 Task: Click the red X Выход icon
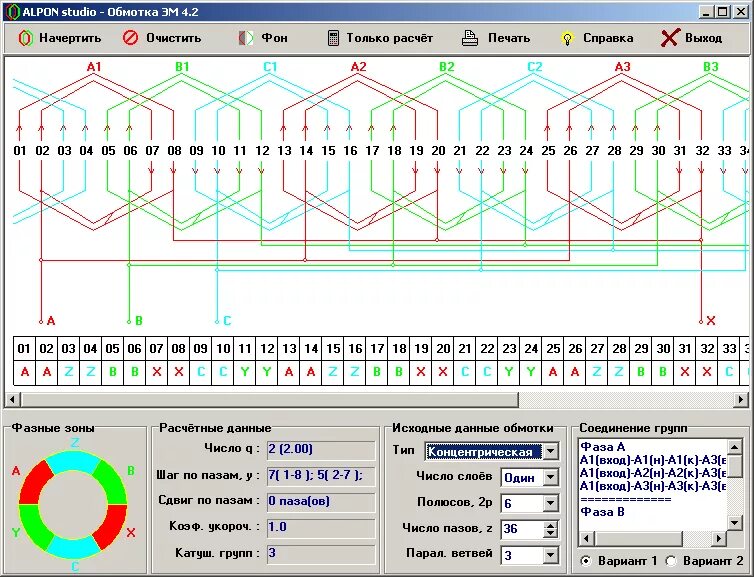click(670, 38)
